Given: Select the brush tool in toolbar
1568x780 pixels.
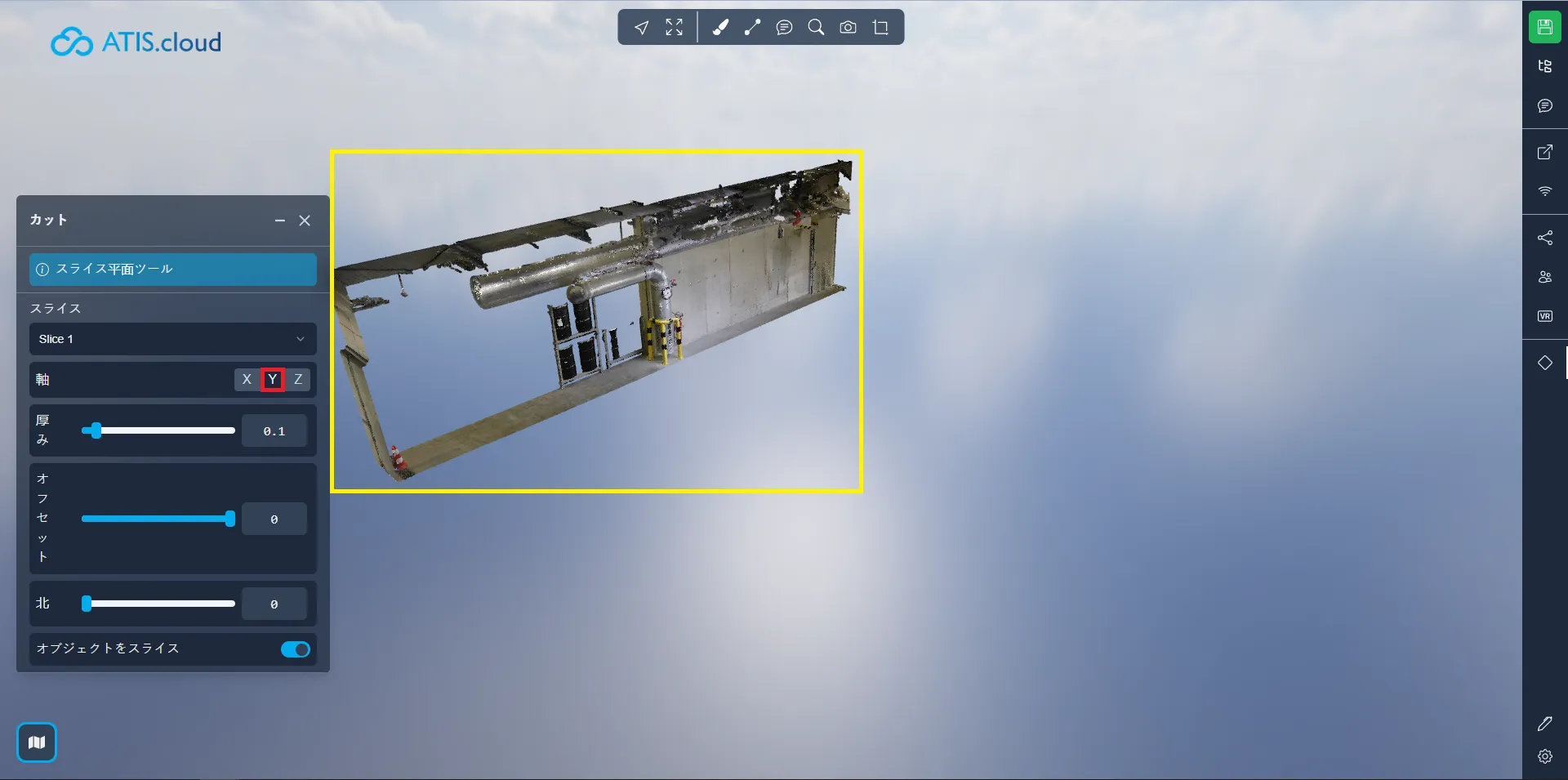Looking at the screenshot, I should pos(720,28).
